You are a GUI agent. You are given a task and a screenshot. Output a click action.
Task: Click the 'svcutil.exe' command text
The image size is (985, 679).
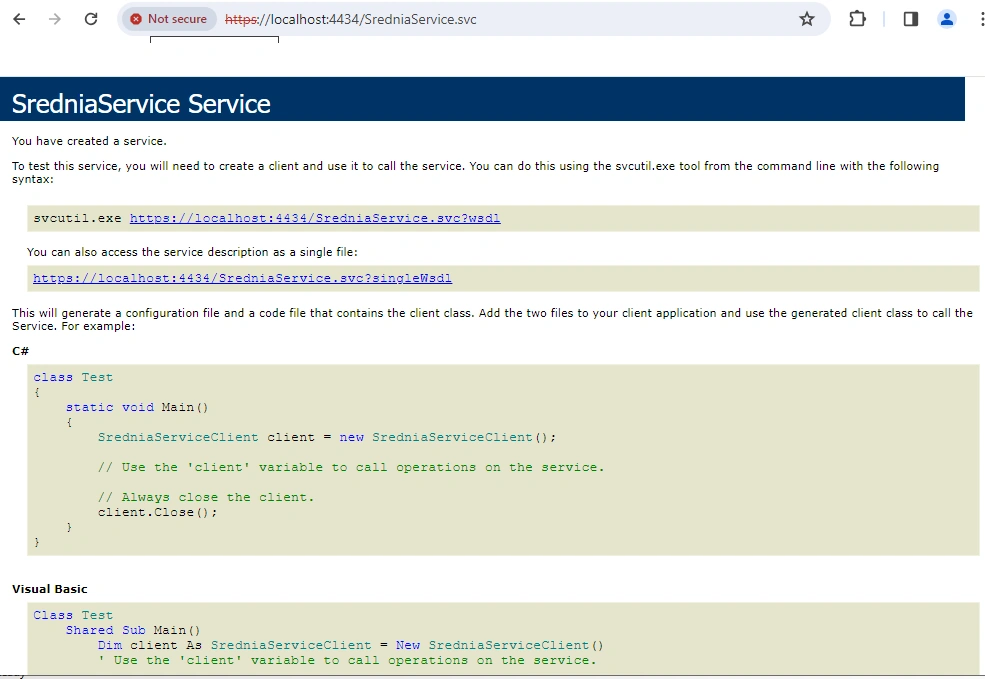point(77,218)
